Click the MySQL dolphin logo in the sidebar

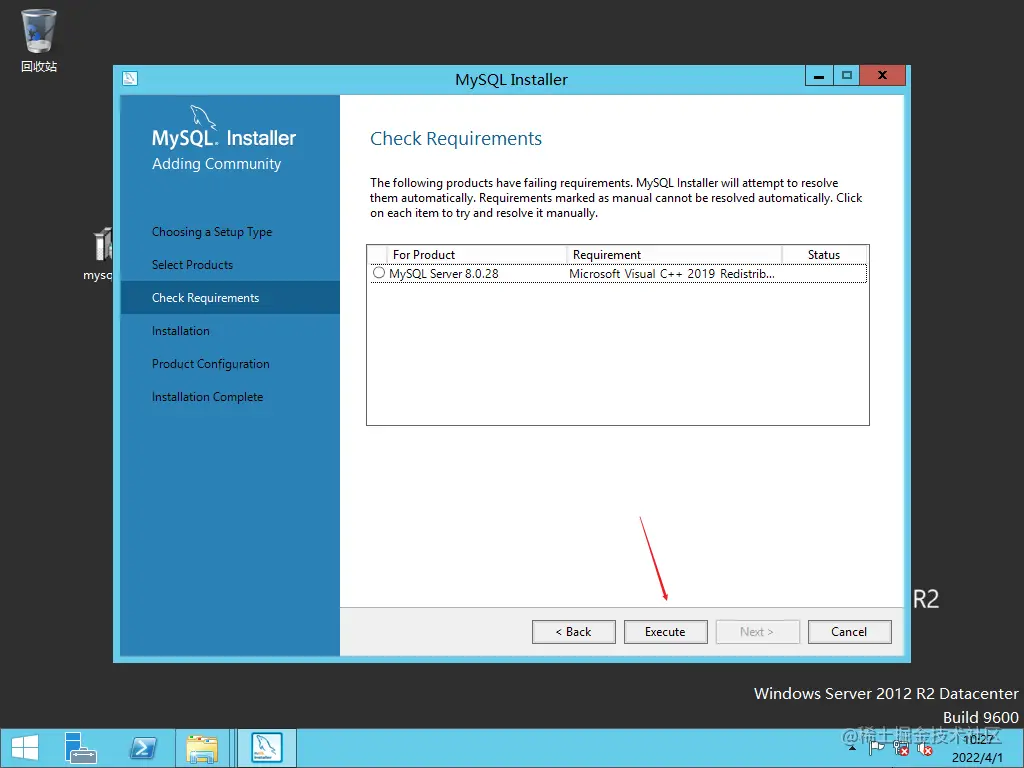click(202, 118)
